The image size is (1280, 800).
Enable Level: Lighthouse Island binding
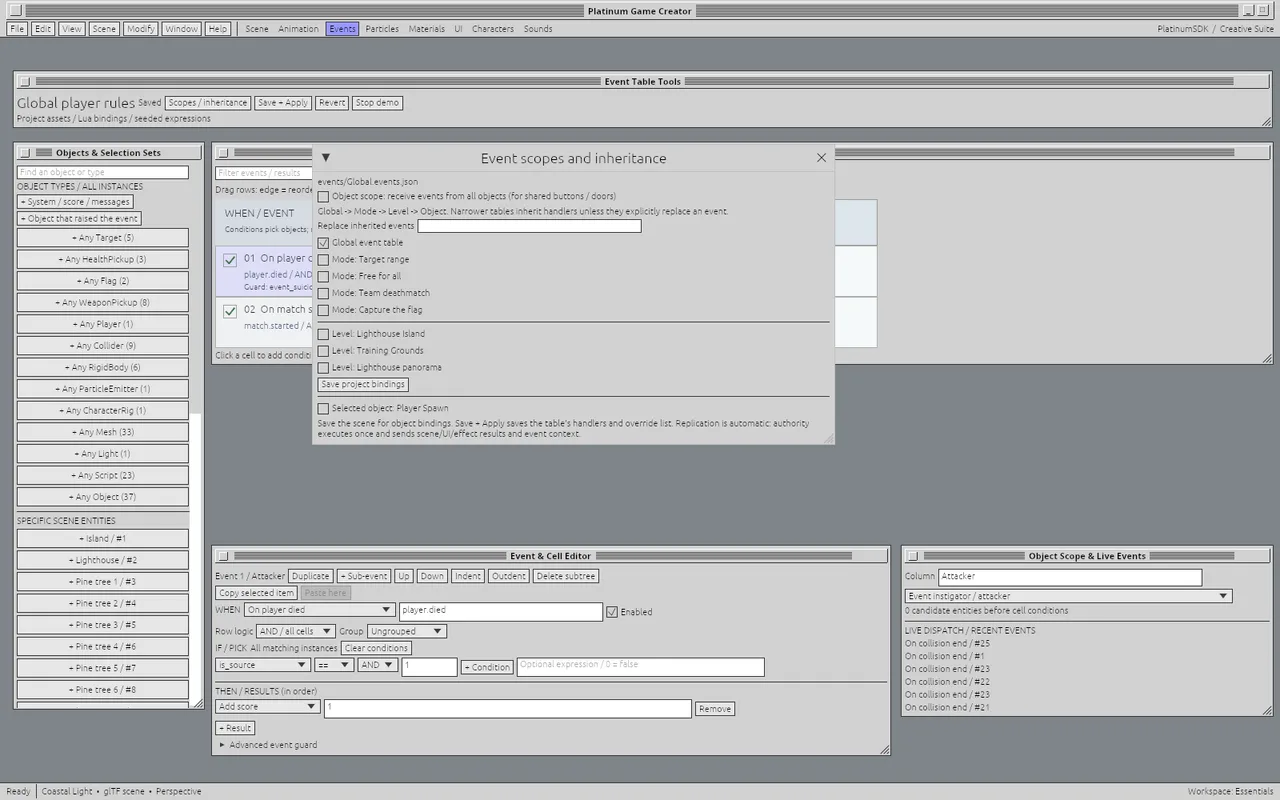coord(323,334)
